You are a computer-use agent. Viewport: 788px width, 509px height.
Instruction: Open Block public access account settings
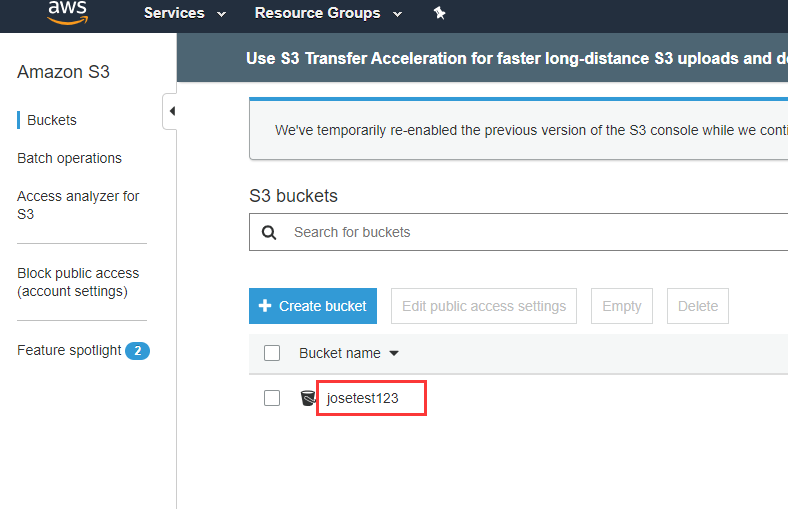(x=78, y=282)
